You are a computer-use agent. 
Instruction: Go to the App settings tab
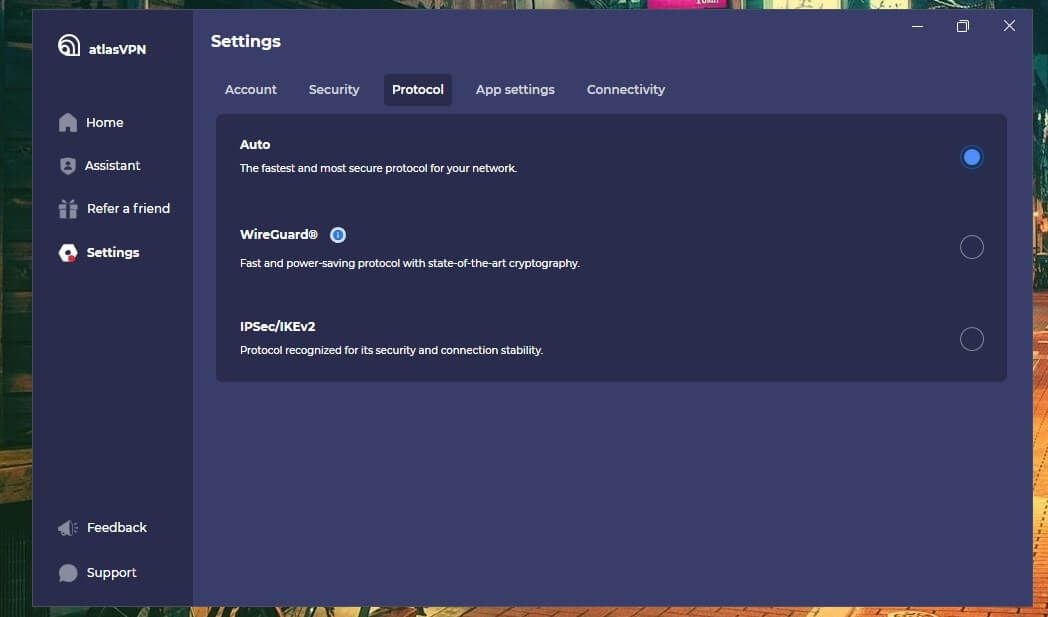(x=515, y=90)
